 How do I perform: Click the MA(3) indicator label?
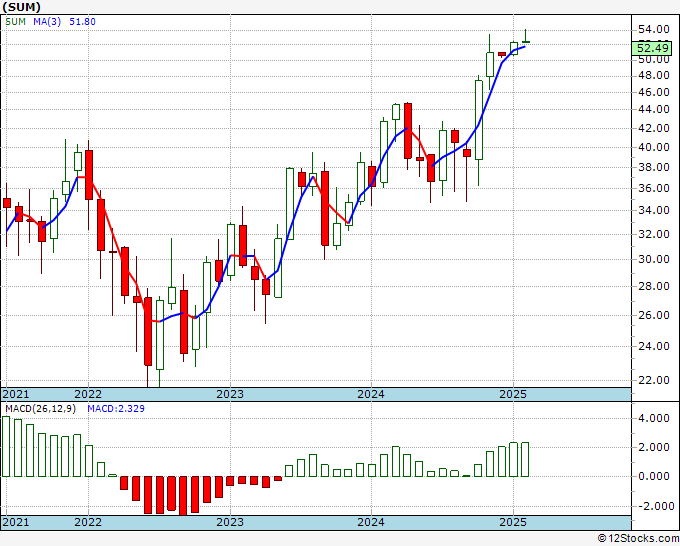(x=47, y=22)
